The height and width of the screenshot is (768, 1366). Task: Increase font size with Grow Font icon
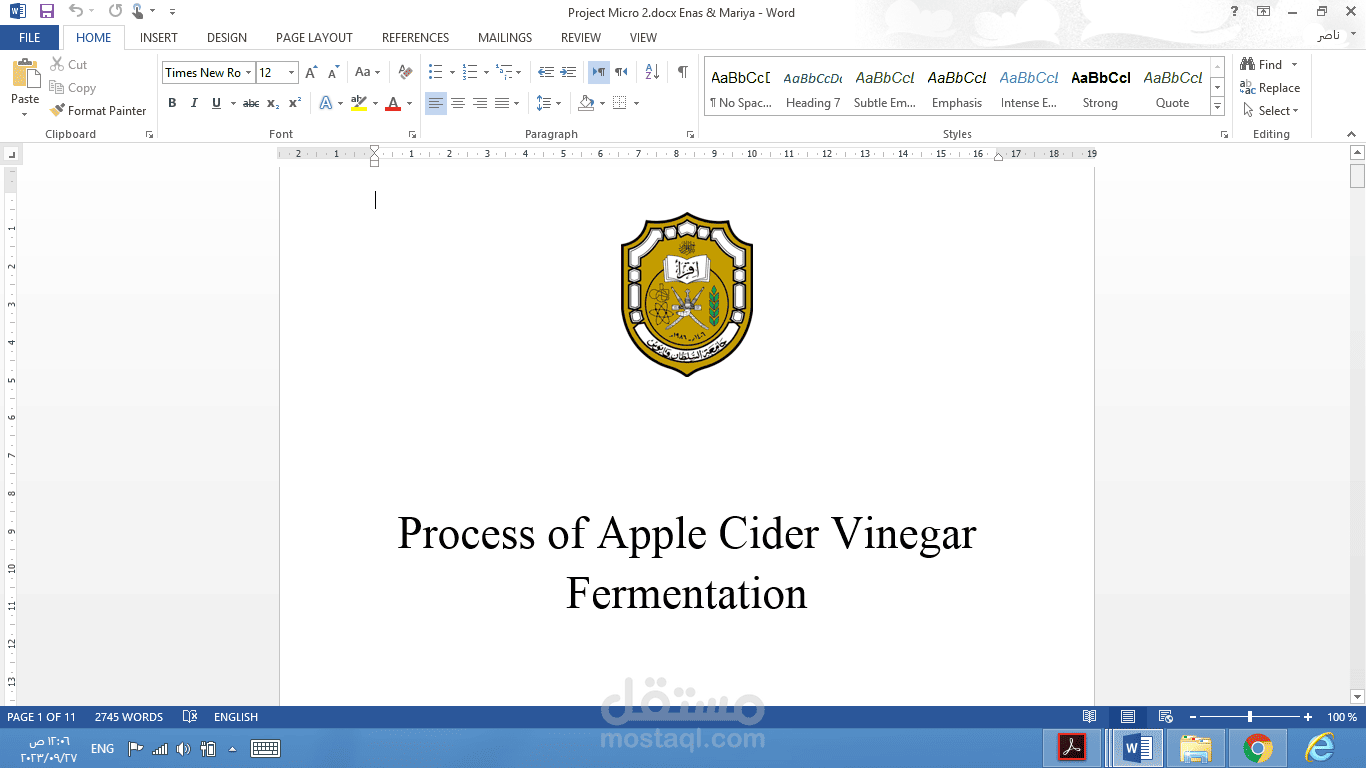click(311, 72)
